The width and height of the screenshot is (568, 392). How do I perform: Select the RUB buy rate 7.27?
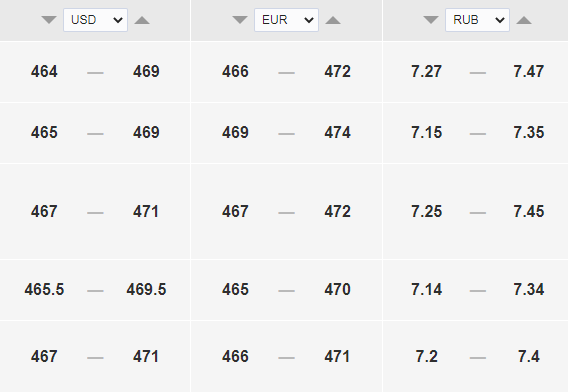[426, 71]
